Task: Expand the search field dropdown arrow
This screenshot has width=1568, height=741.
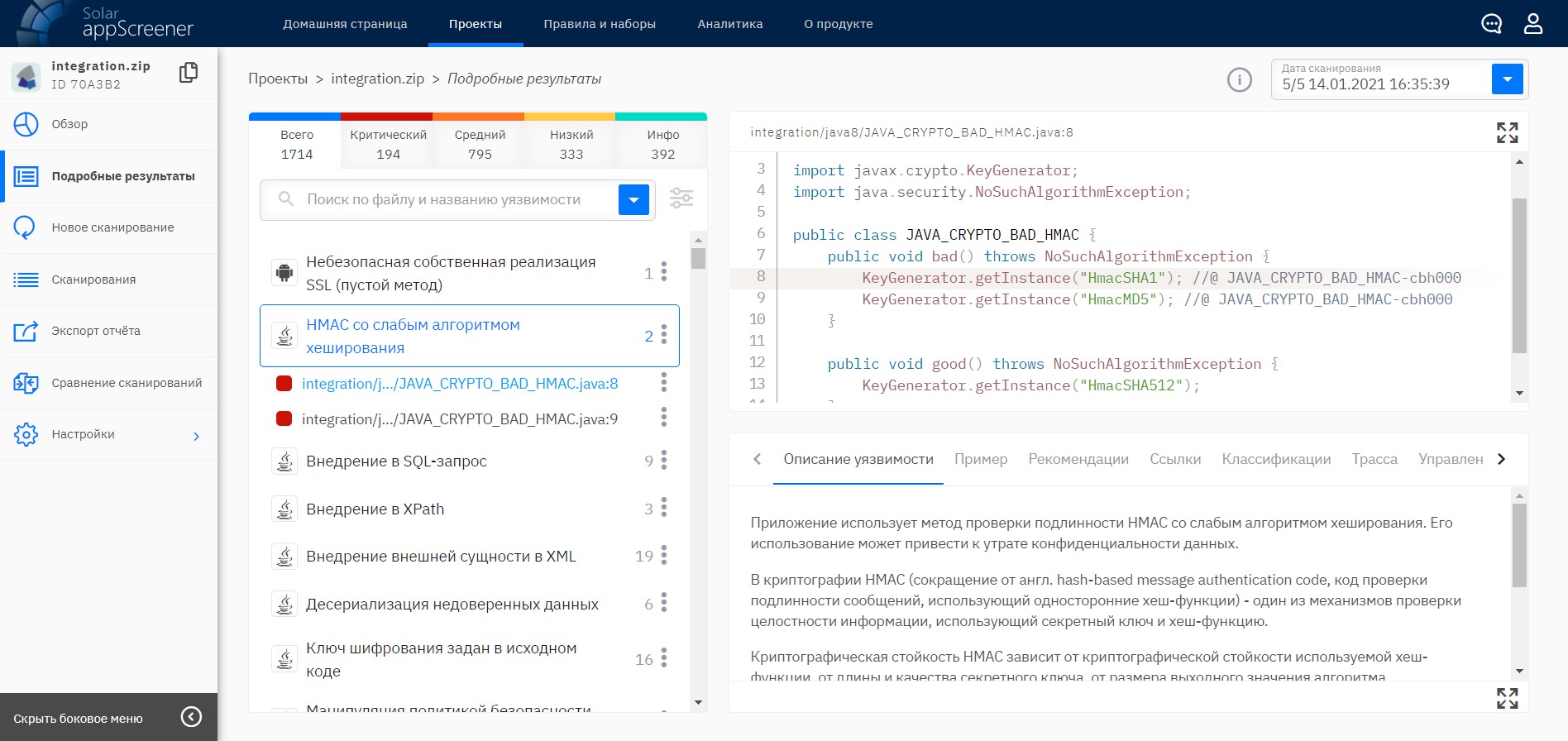Action: [x=633, y=199]
